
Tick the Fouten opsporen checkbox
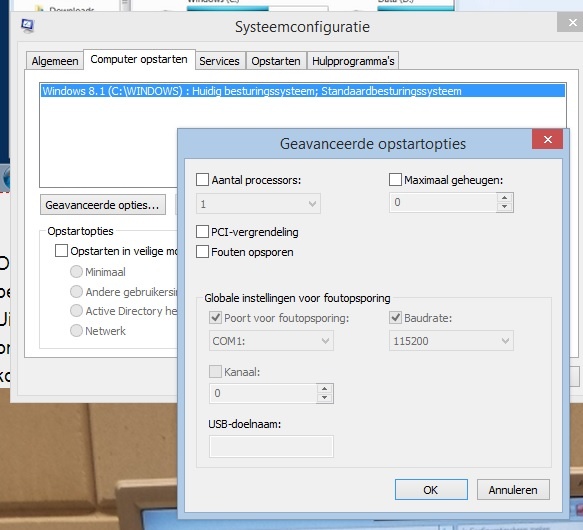click(x=202, y=252)
